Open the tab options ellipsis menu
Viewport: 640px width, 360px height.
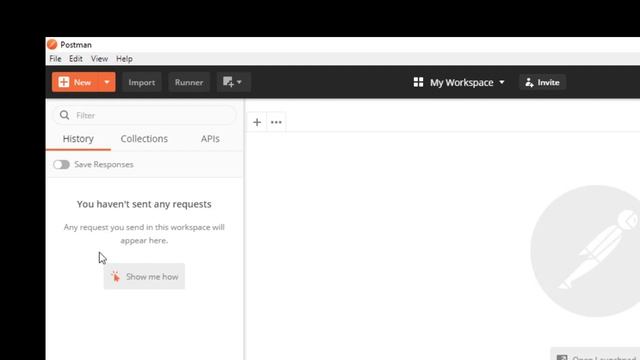tap(276, 122)
